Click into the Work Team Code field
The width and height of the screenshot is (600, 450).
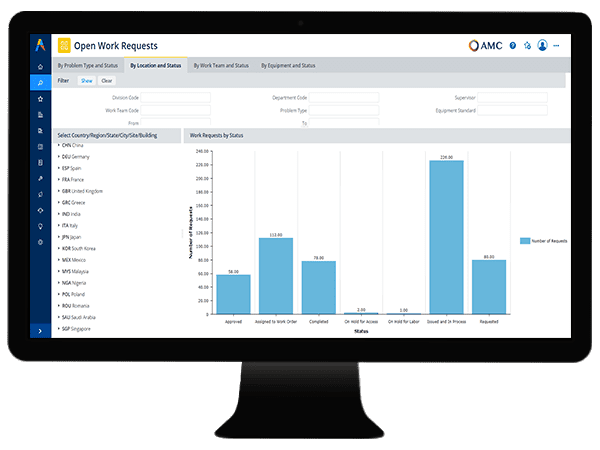[x=176, y=110]
